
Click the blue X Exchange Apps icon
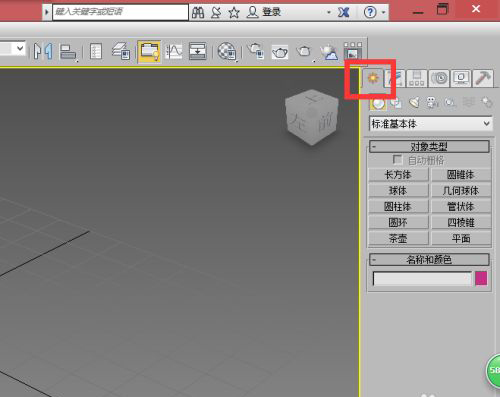pyautogui.click(x=343, y=12)
